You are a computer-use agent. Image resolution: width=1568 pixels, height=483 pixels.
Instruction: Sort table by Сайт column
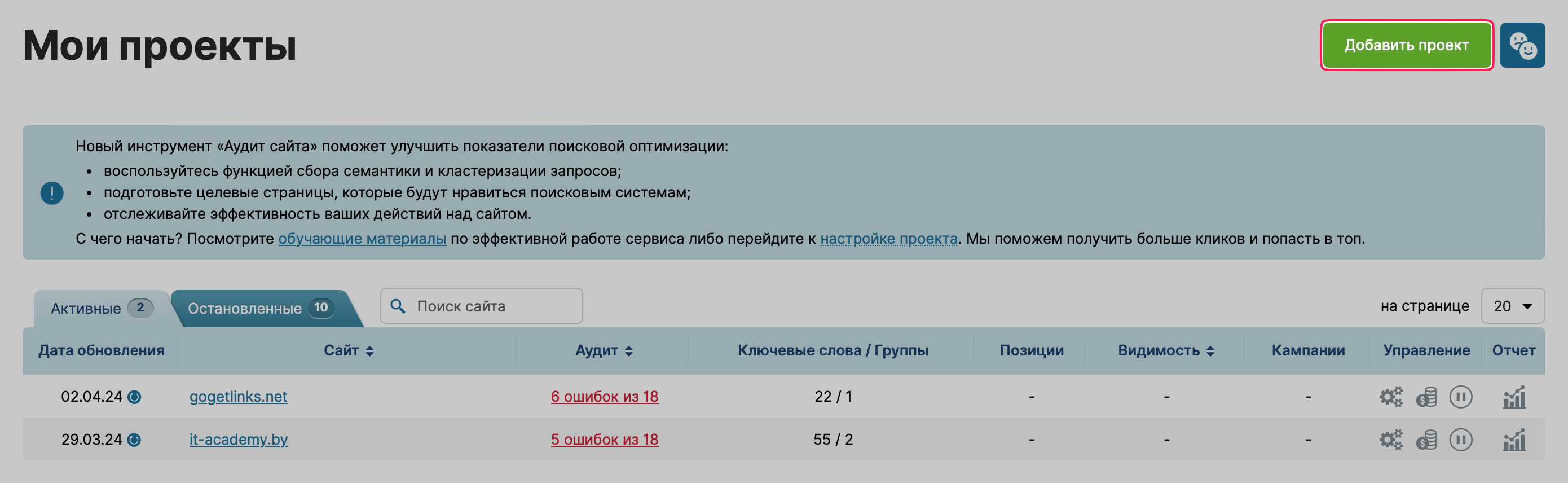coord(349,350)
